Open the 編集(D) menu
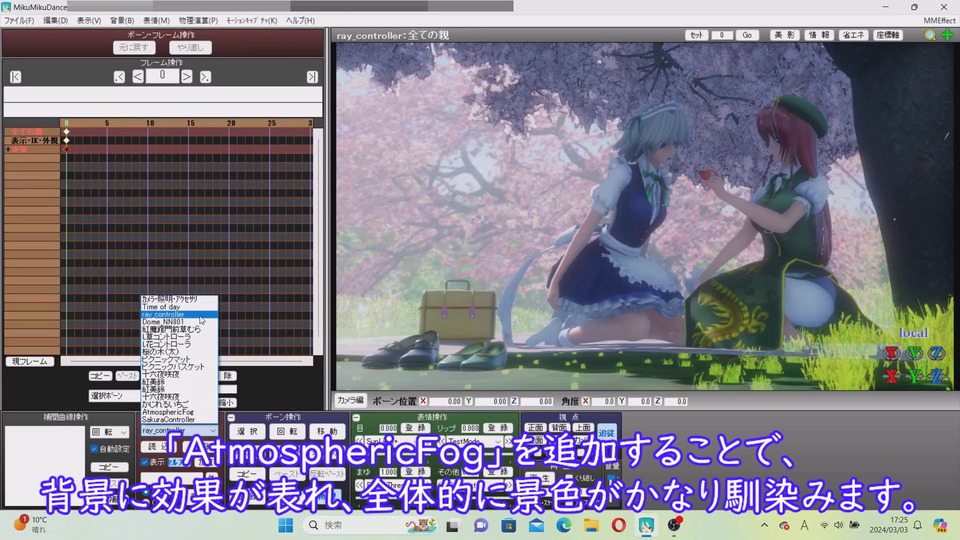 55,20
